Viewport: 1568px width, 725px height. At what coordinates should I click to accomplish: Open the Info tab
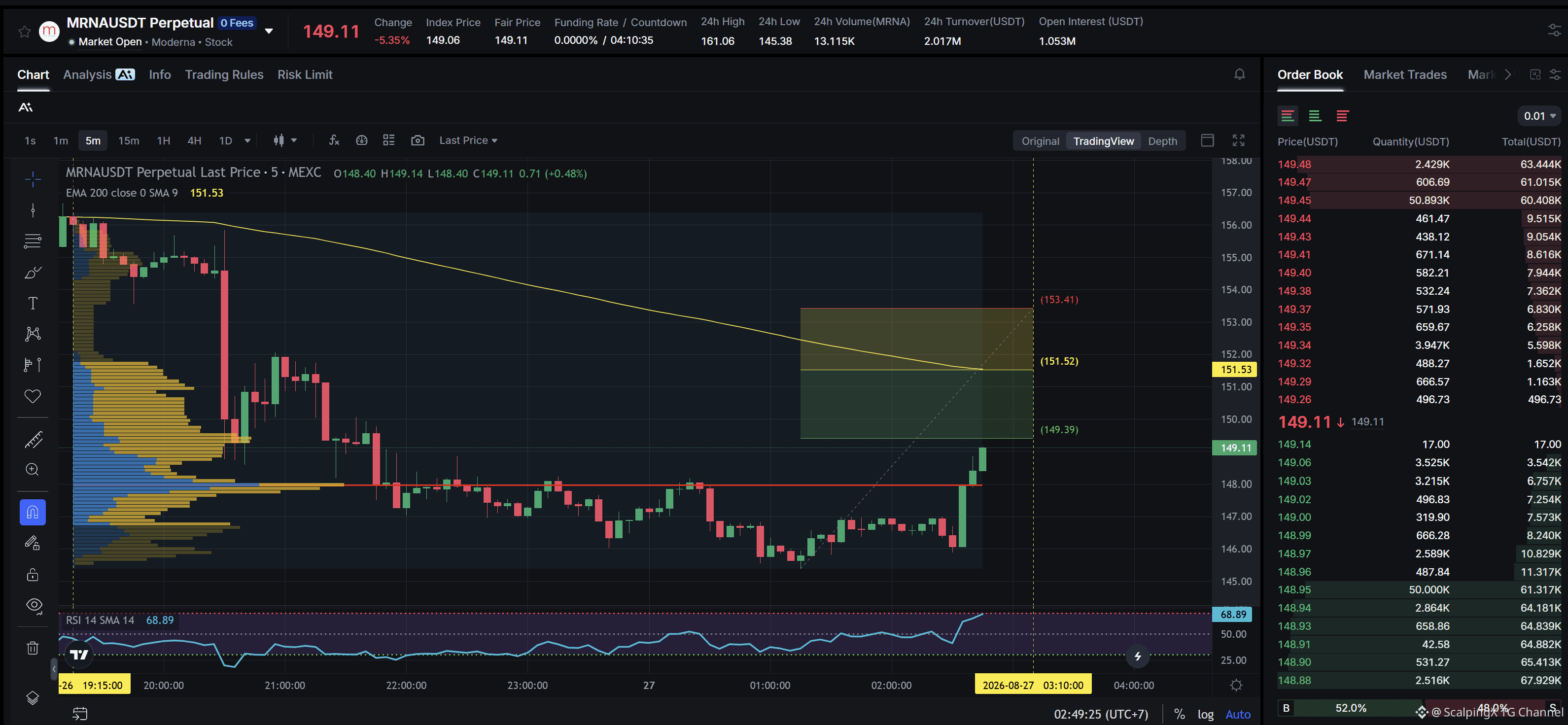pyautogui.click(x=160, y=74)
